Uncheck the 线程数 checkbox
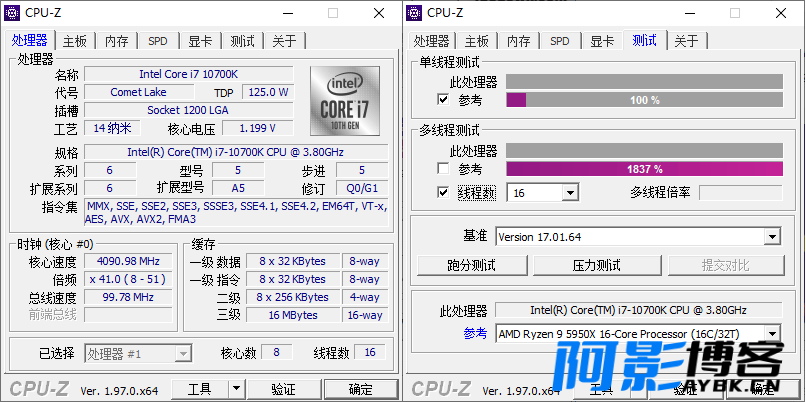This screenshot has height=402, width=806. 443,193
